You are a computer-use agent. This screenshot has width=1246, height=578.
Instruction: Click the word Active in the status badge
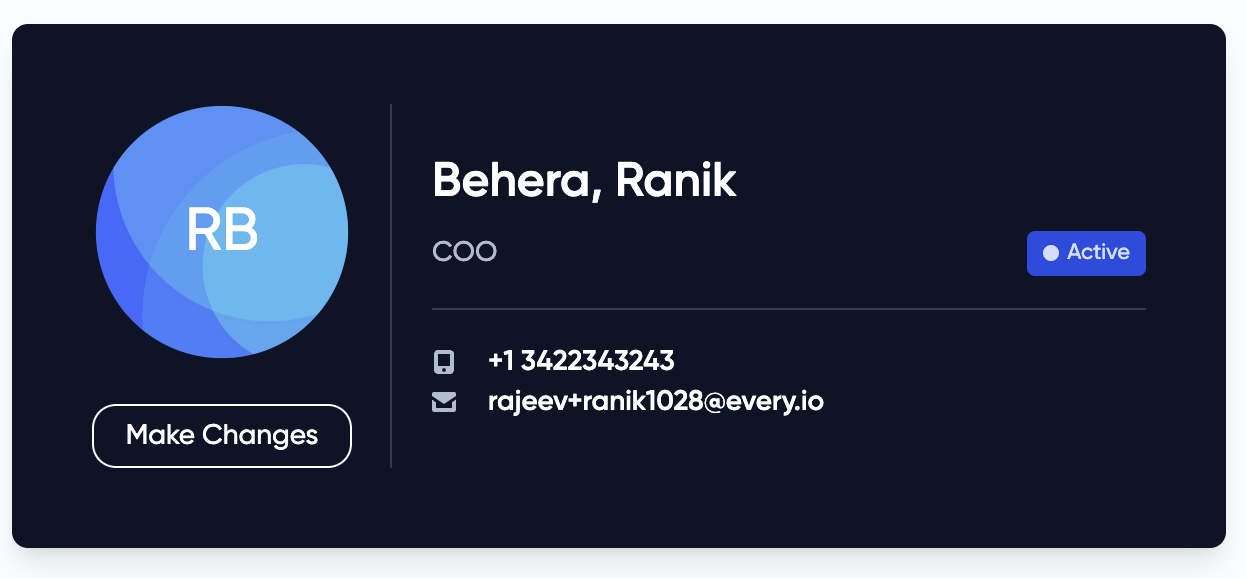click(x=1098, y=253)
